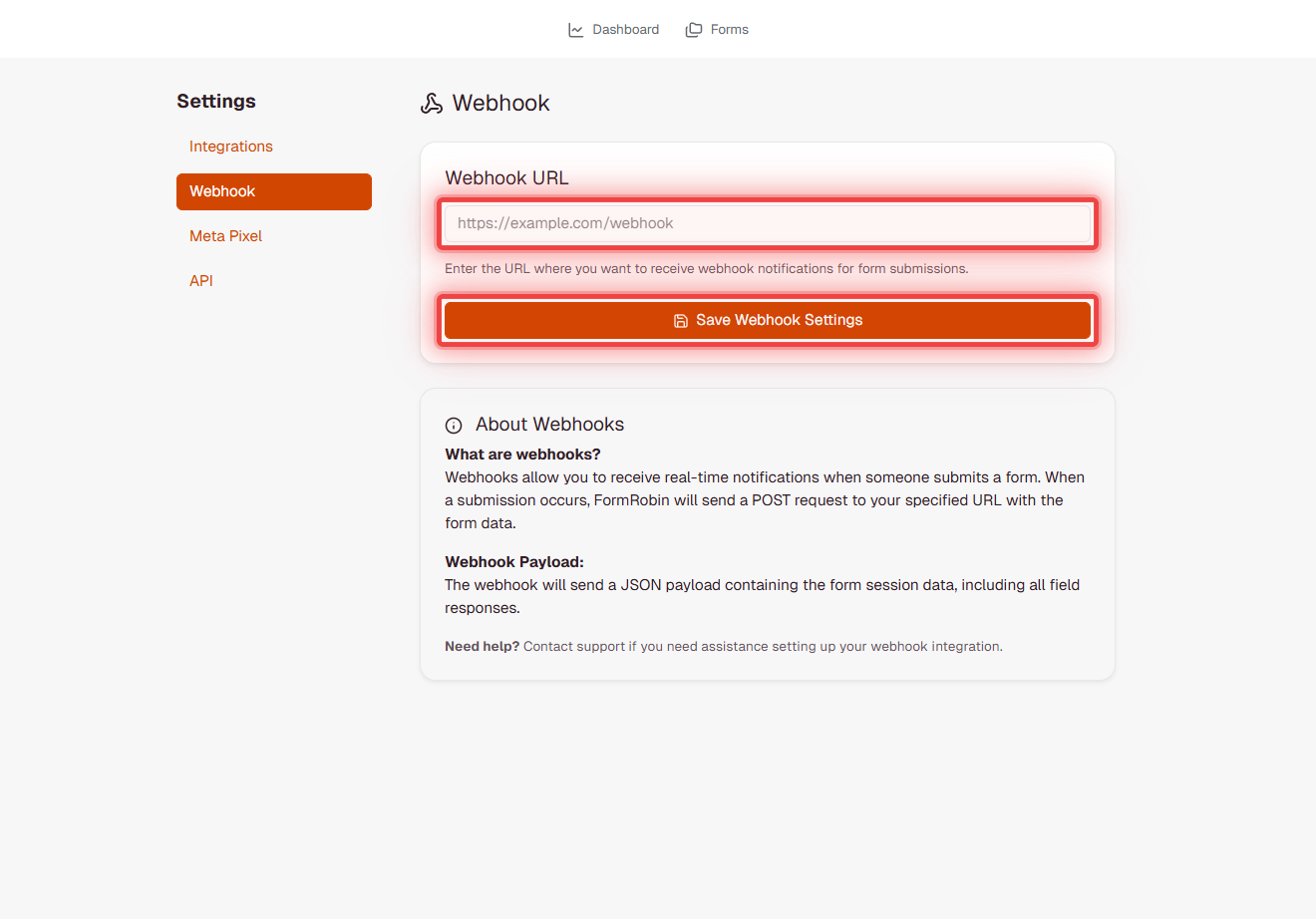Click the What are webhooks heading
Image resolution: width=1316 pixels, height=919 pixels.
pyautogui.click(x=522, y=454)
